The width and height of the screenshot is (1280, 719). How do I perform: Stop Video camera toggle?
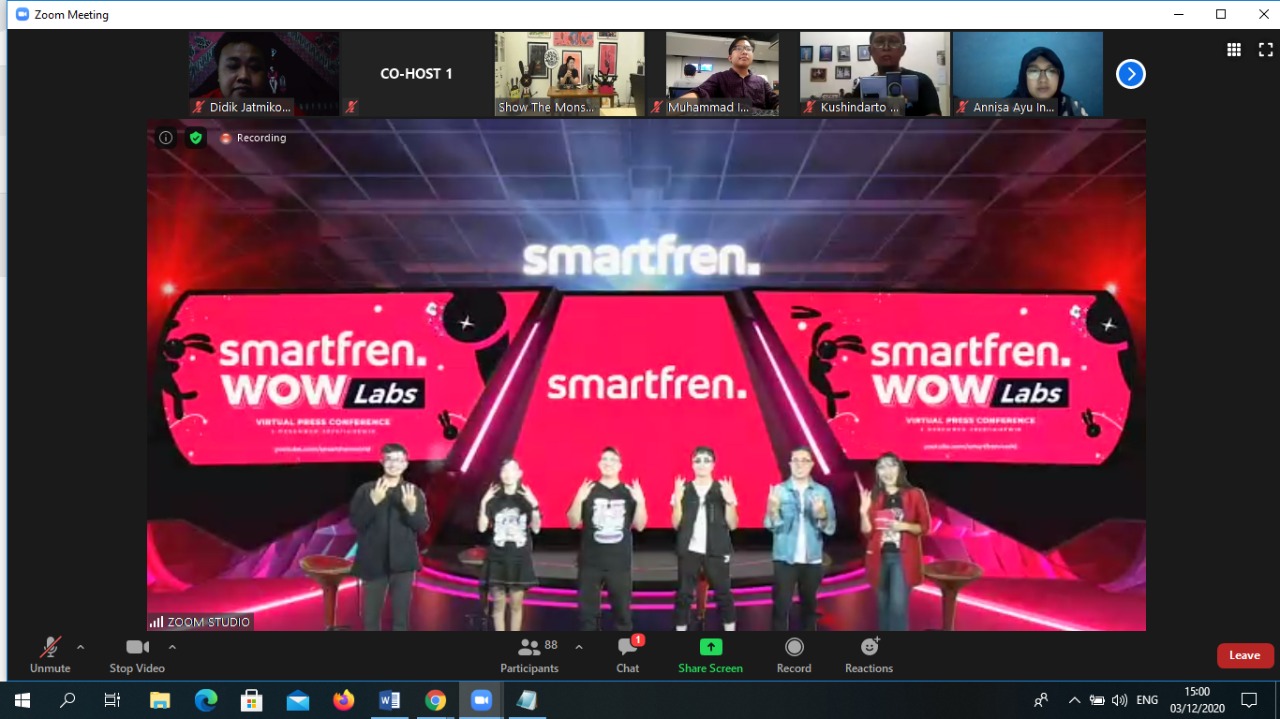coord(137,655)
